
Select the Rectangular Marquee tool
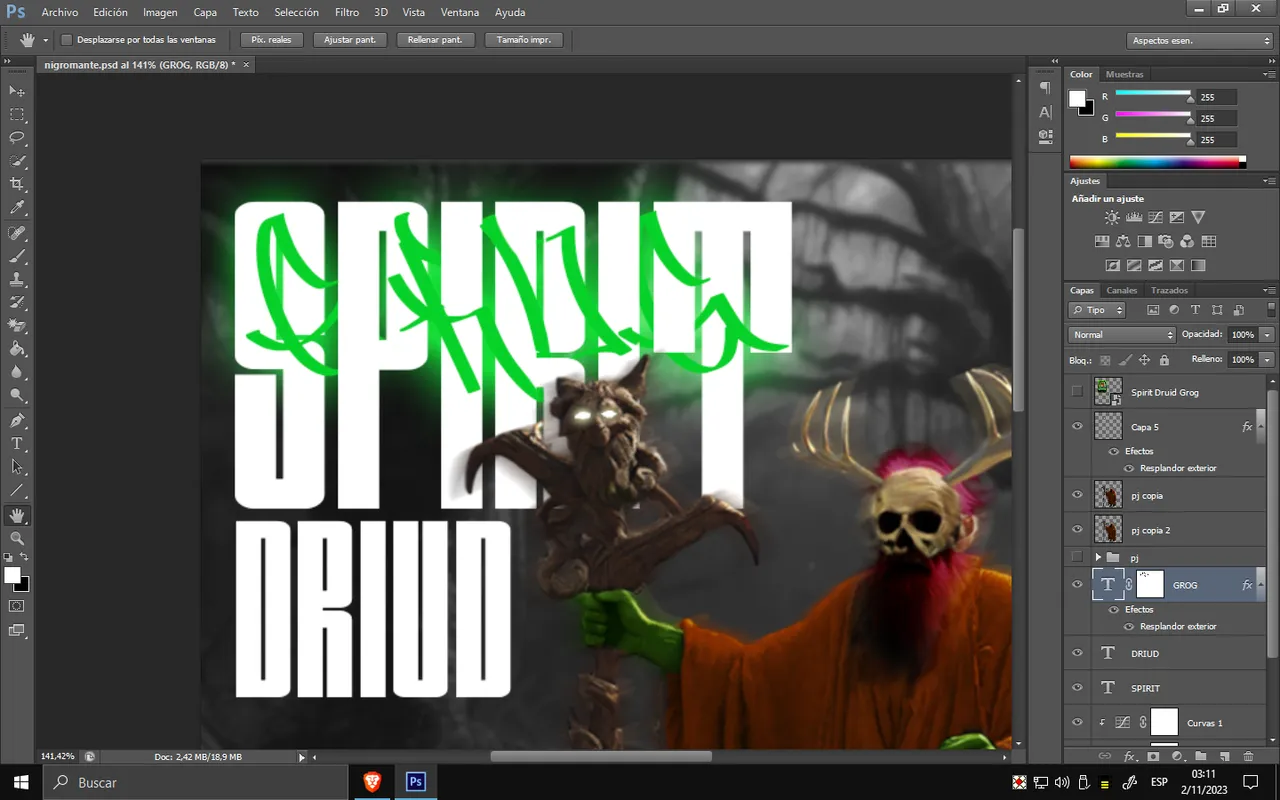pyautogui.click(x=17, y=115)
